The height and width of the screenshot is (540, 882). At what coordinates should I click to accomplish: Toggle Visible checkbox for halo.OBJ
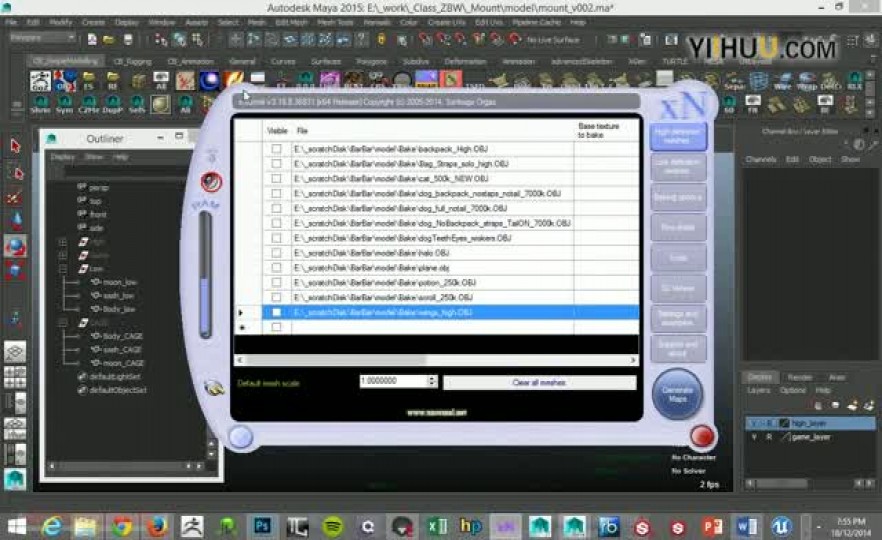(x=276, y=253)
